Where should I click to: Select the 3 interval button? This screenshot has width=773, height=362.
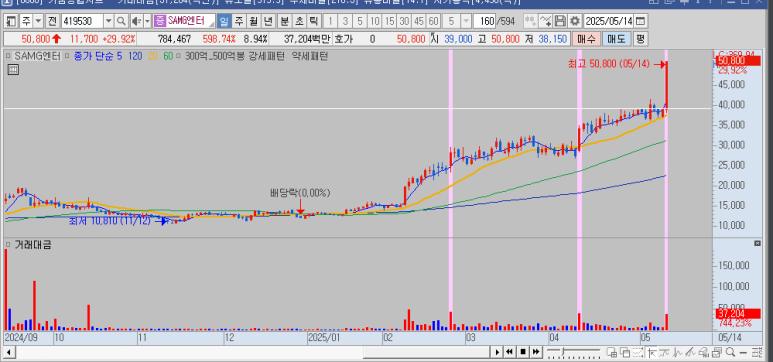[345, 21]
